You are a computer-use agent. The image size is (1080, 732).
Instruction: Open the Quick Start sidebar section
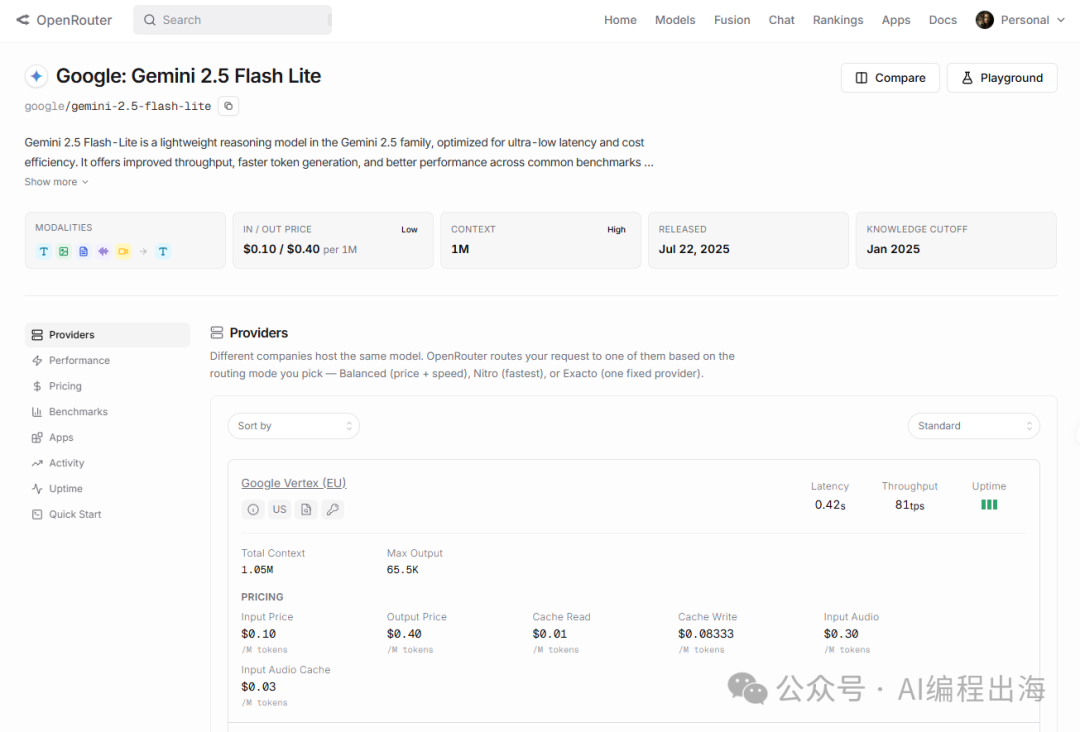pyautogui.click(x=107, y=514)
